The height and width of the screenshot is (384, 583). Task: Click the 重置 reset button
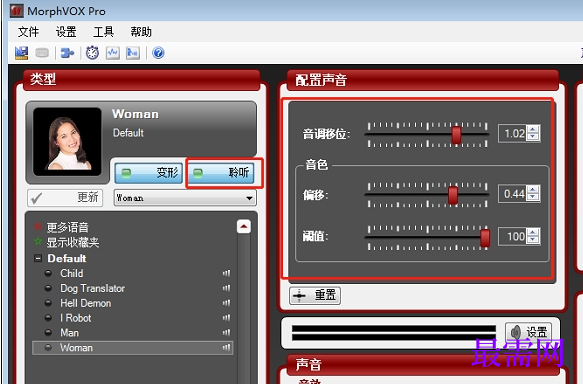(315, 296)
